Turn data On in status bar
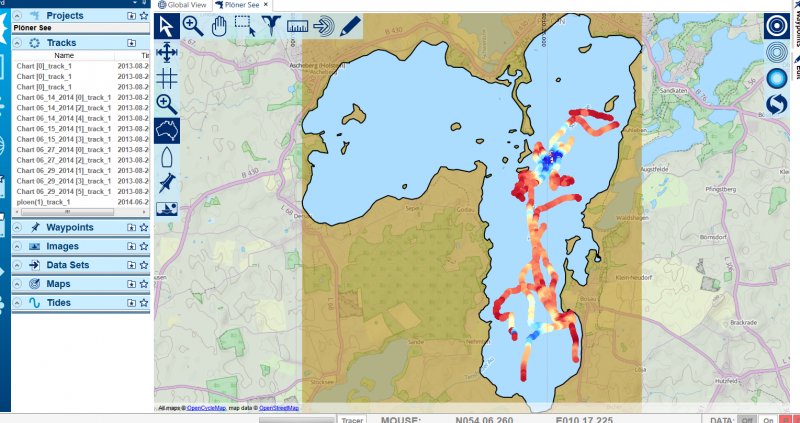 point(768,420)
